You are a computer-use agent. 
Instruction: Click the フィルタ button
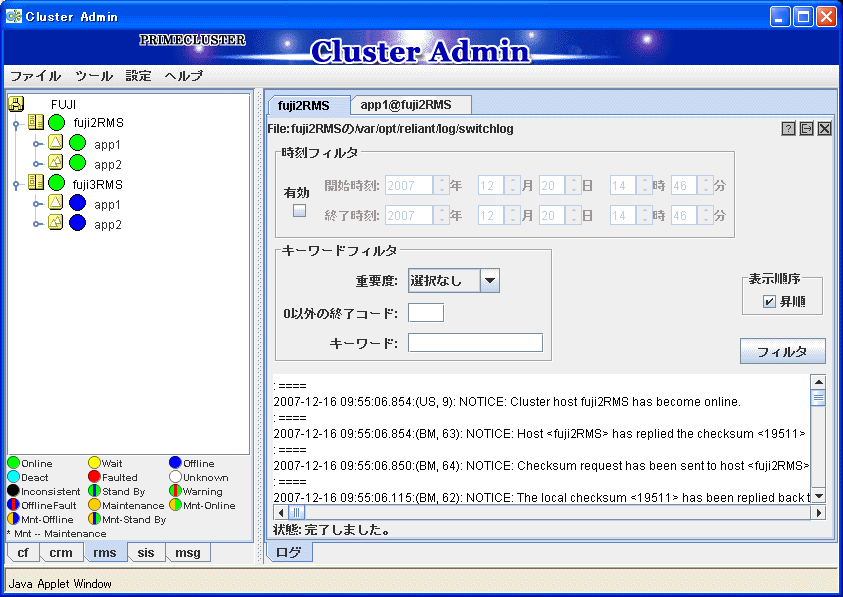click(x=782, y=351)
